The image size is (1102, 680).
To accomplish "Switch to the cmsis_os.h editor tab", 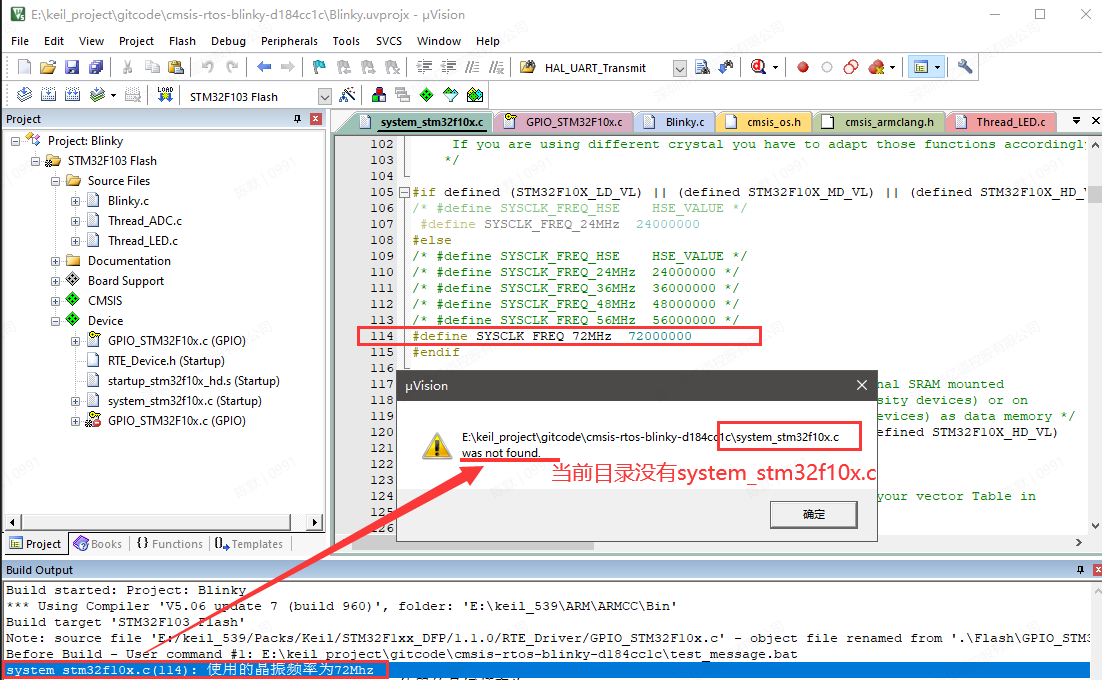I will coord(773,122).
